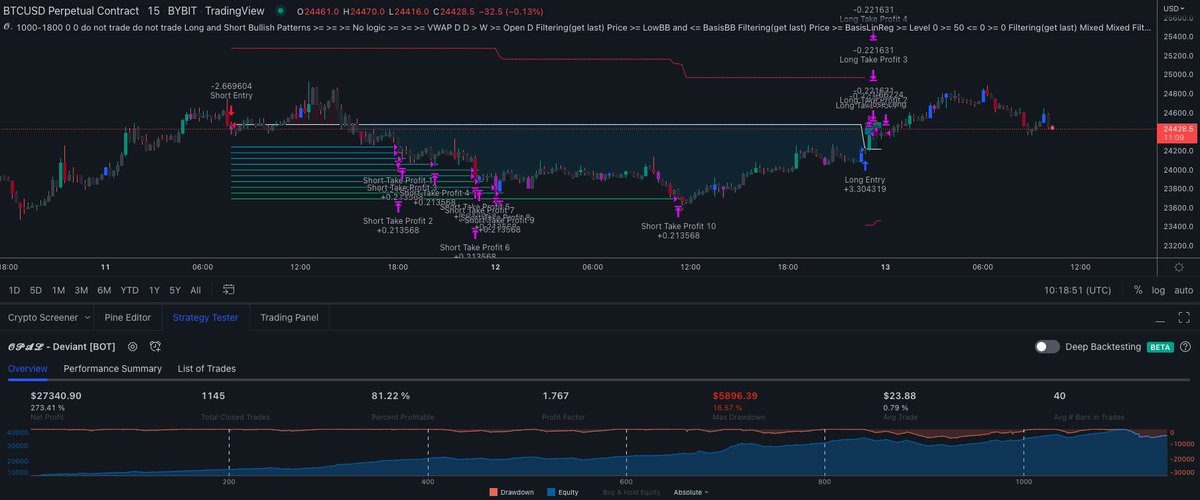Click Short Take Profit 10 label
The width and height of the screenshot is (1200, 500).
[678, 226]
